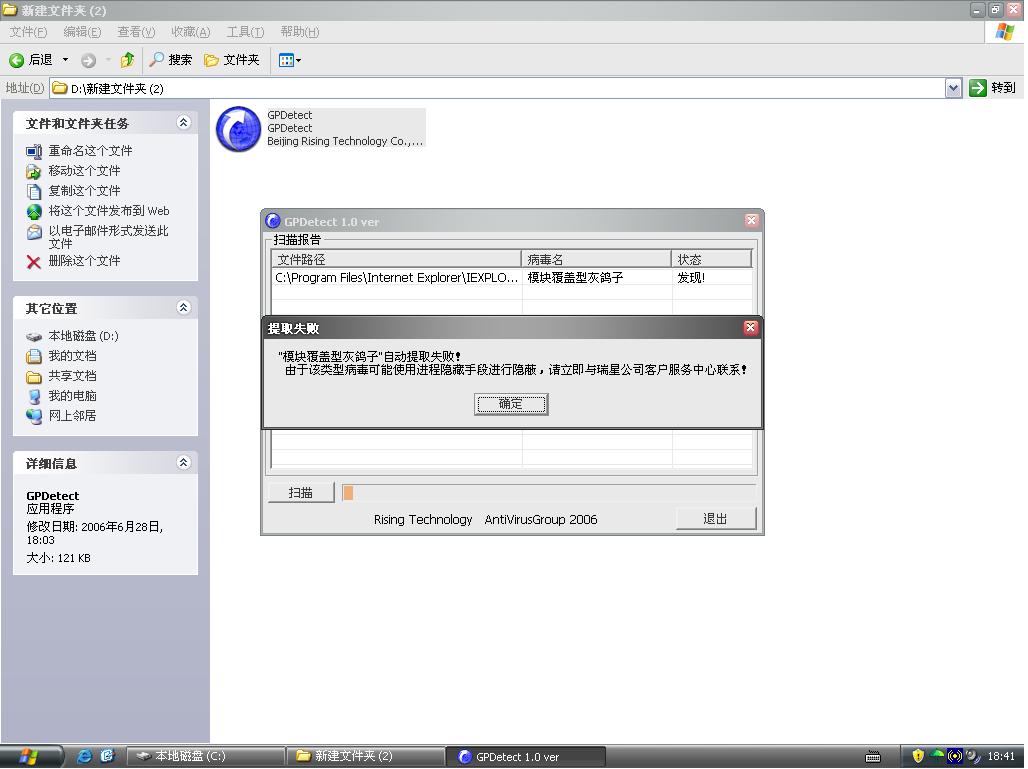Click the green umbrella Rising tray icon
The width and height of the screenshot is (1028, 769).
937,755
